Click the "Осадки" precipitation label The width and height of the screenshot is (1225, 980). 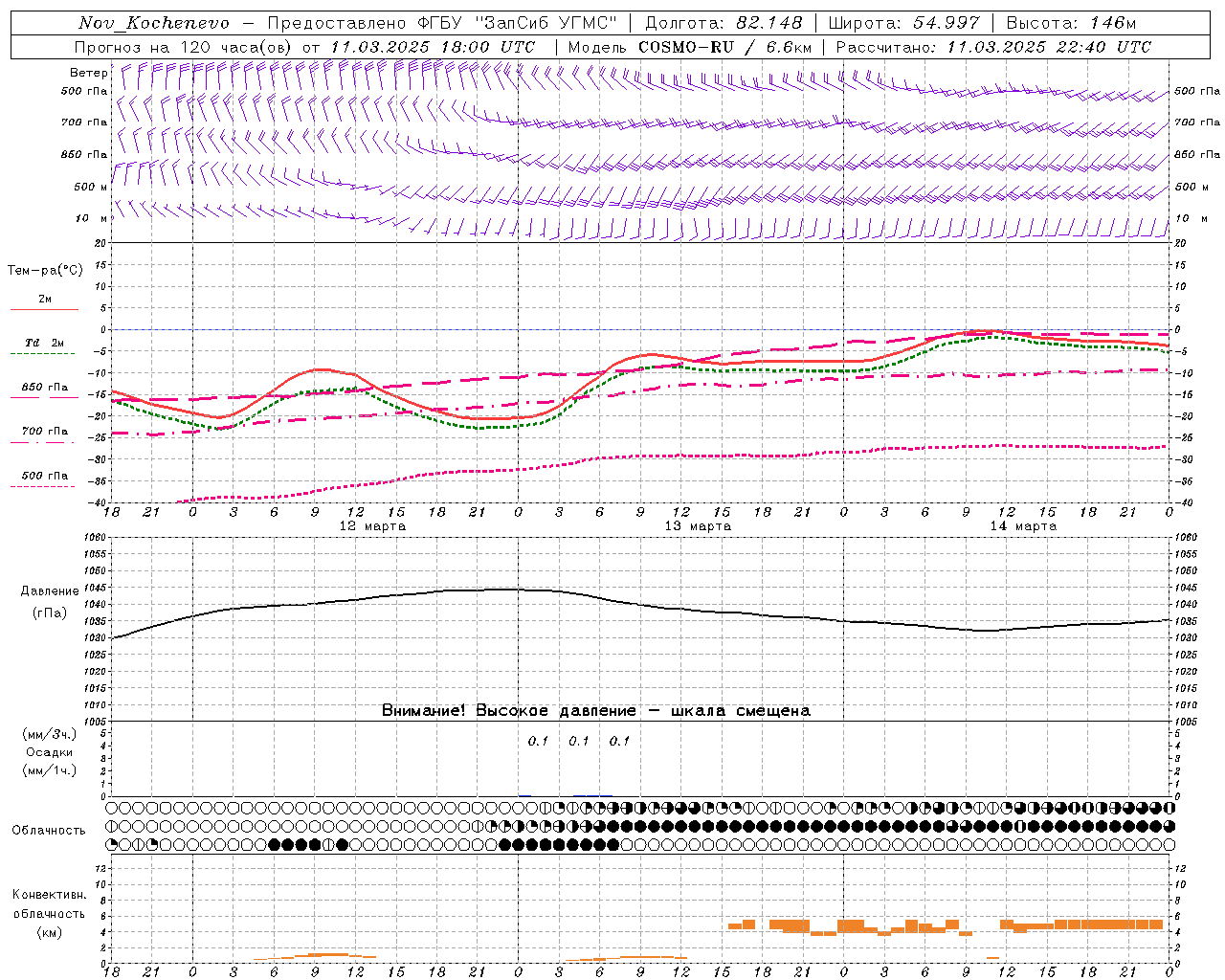tap(50, 752)
